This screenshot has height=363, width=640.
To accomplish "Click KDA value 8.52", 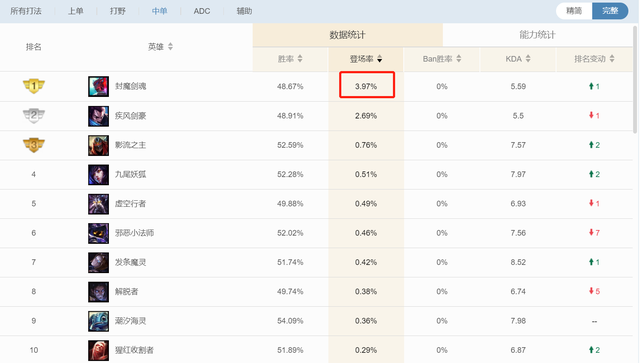I will point(518,262).
